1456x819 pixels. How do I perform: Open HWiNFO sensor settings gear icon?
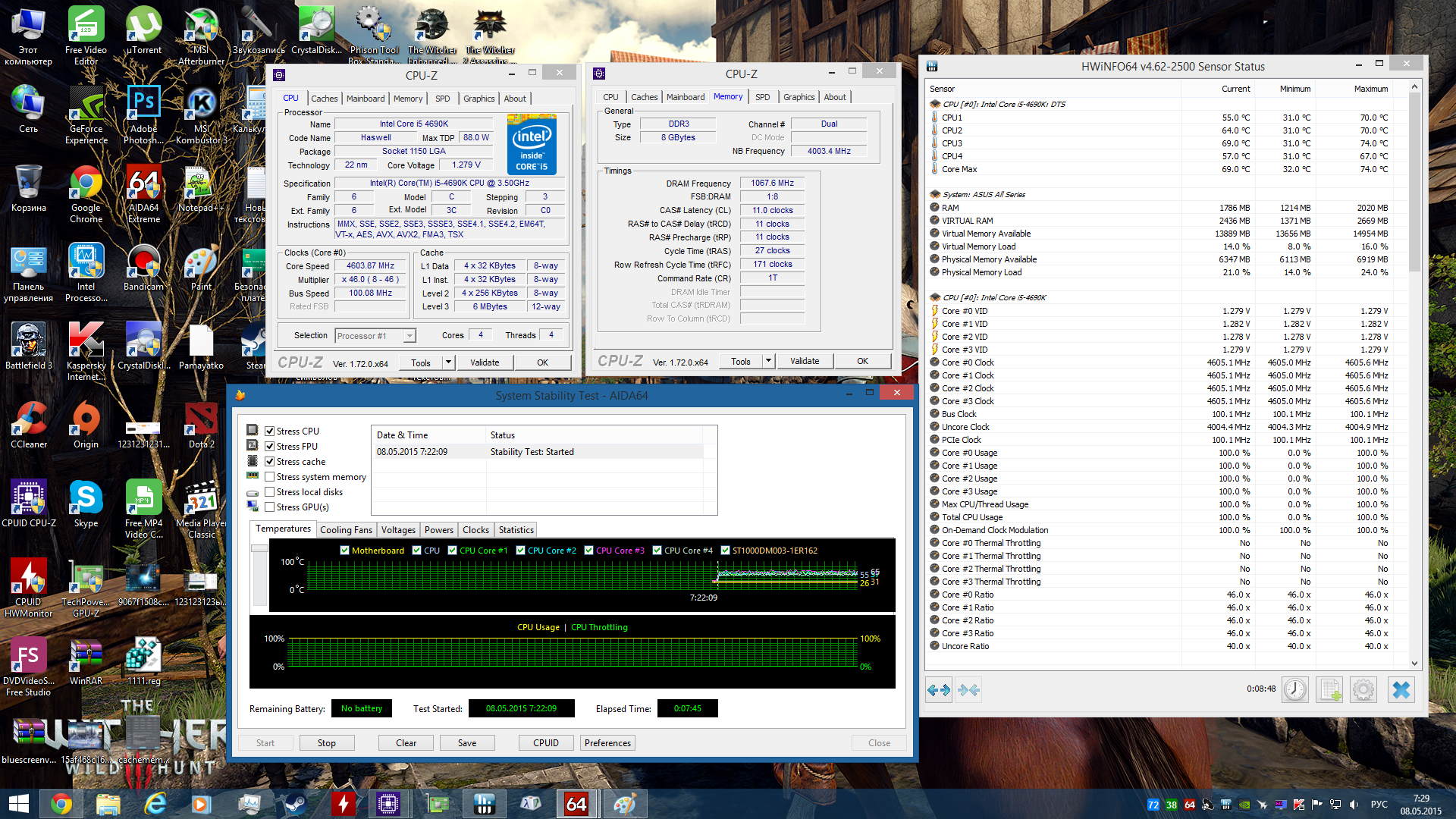coord(1363,689)
